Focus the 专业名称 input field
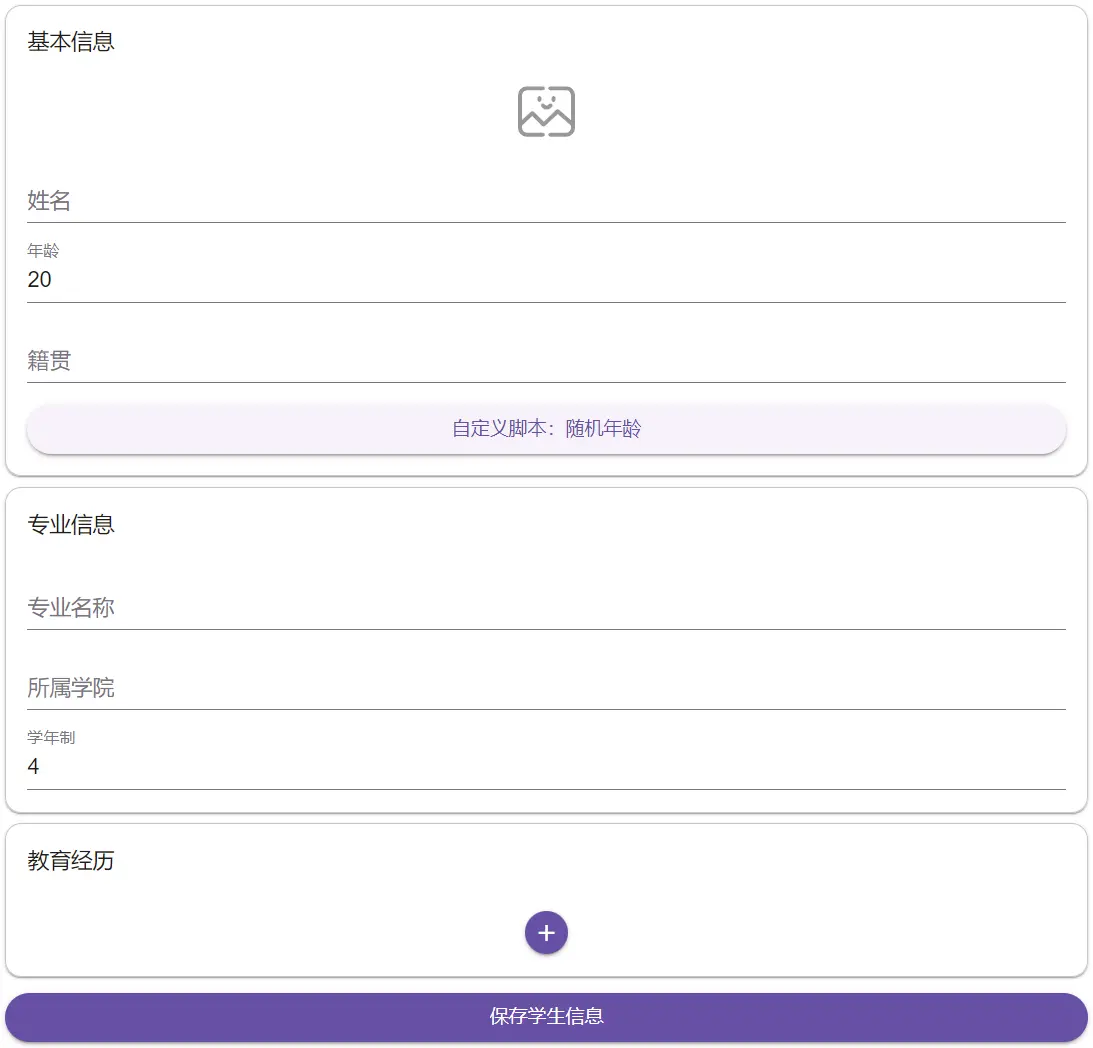This screenshot has height=1048, width=1093. (x=546, y=608)
